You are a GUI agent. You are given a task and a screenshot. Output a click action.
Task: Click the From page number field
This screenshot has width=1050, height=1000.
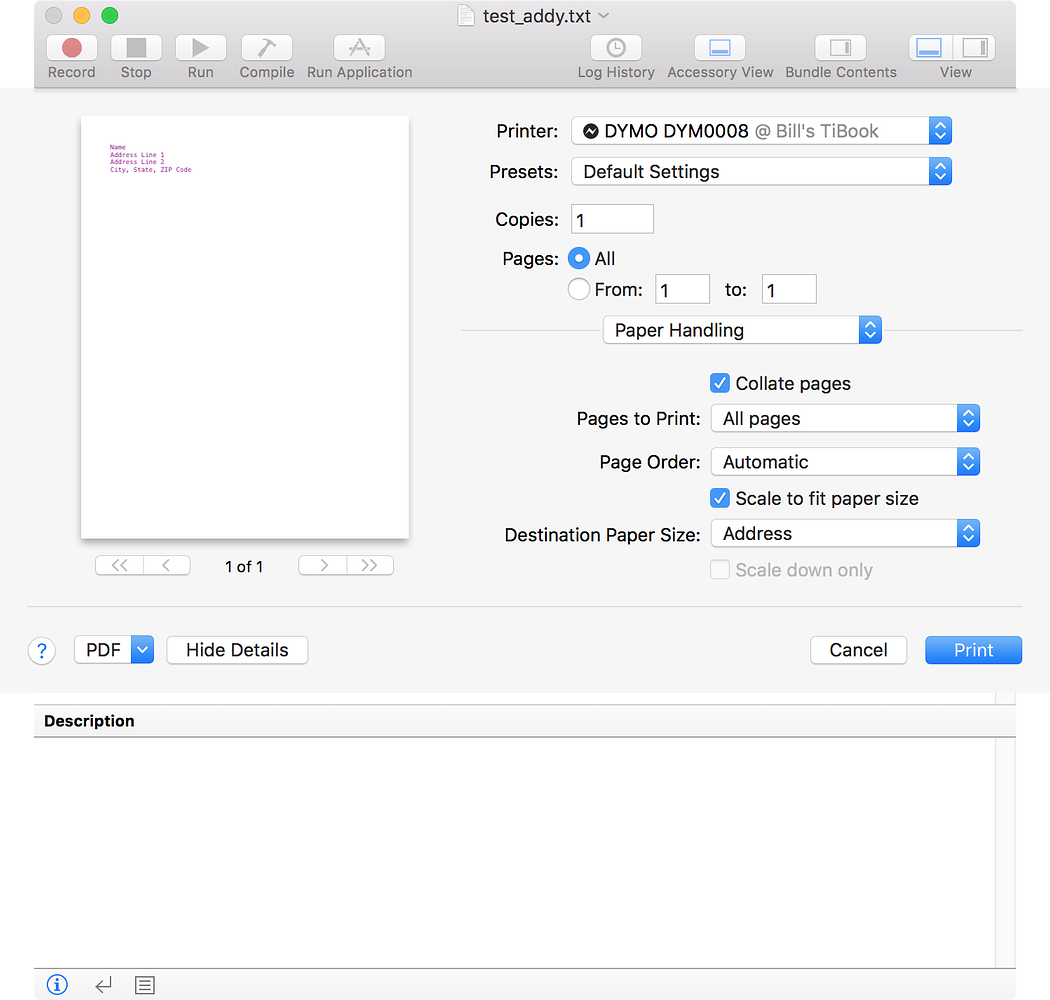coord(682,289)
